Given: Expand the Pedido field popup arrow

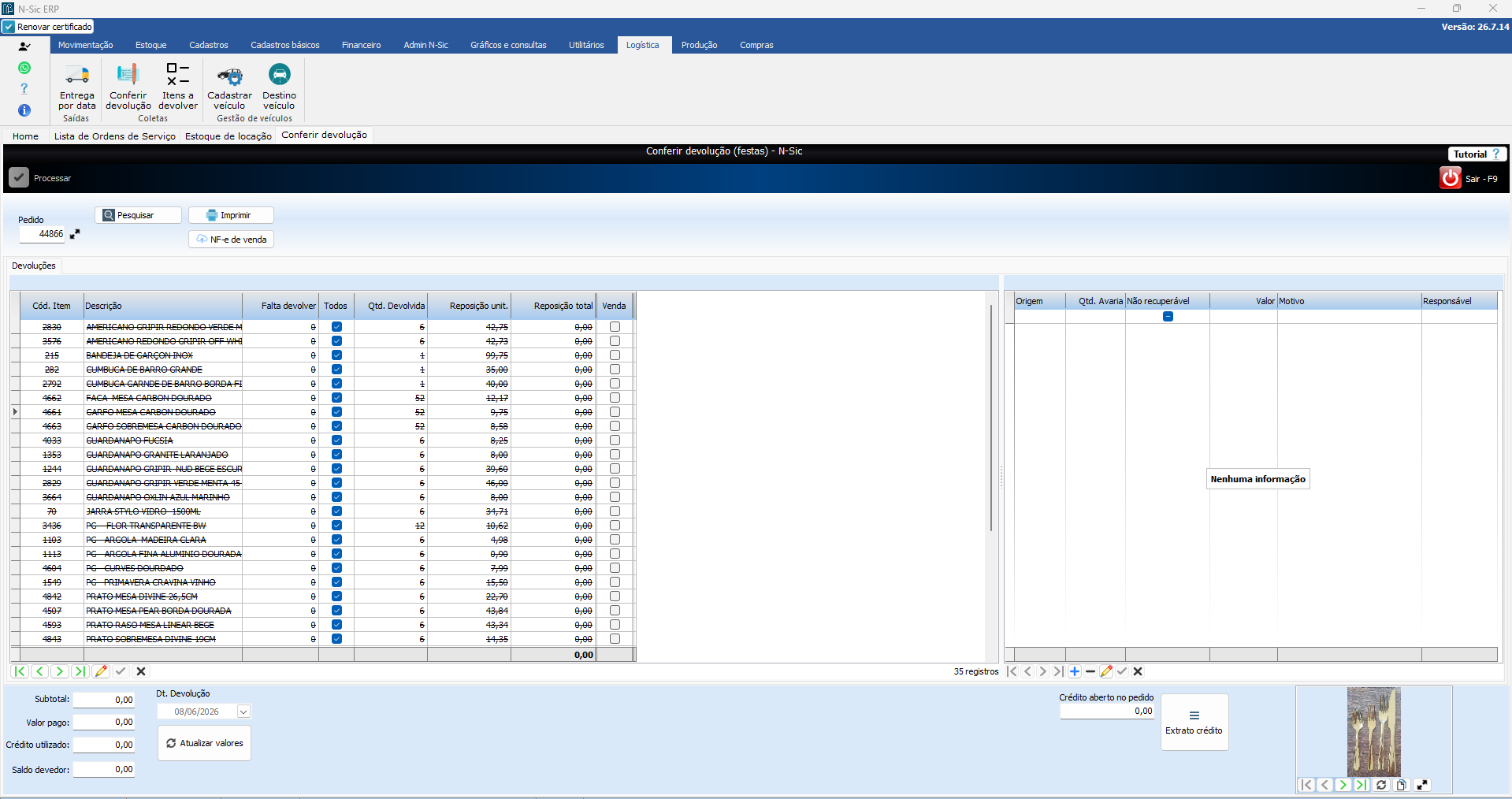Looking at the screenshot, I should click(75, 234).
